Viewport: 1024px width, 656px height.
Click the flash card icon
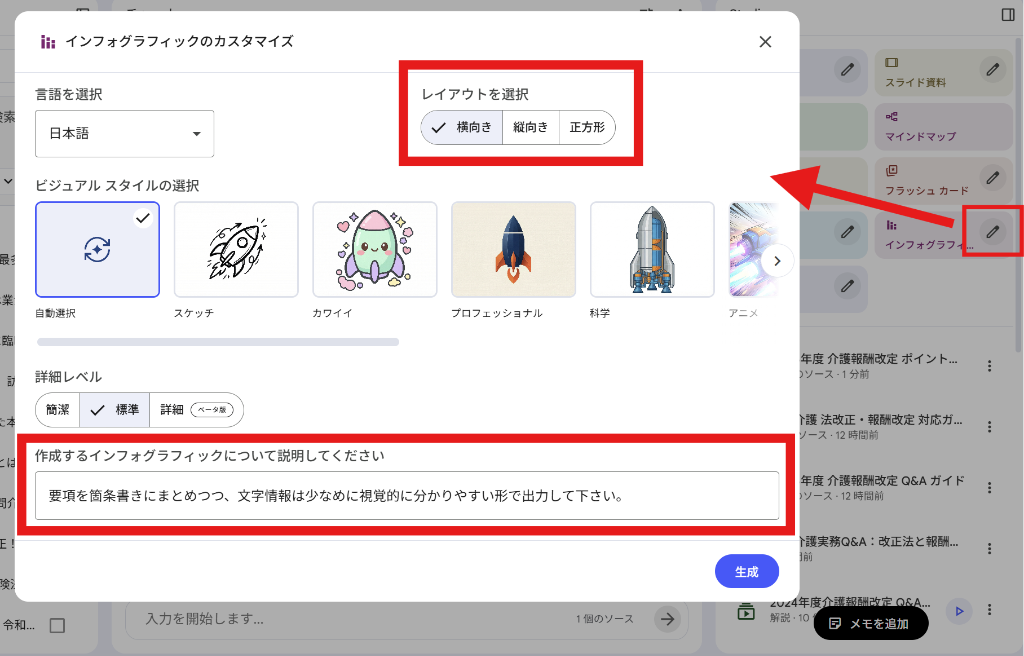(x=891, y=171)
